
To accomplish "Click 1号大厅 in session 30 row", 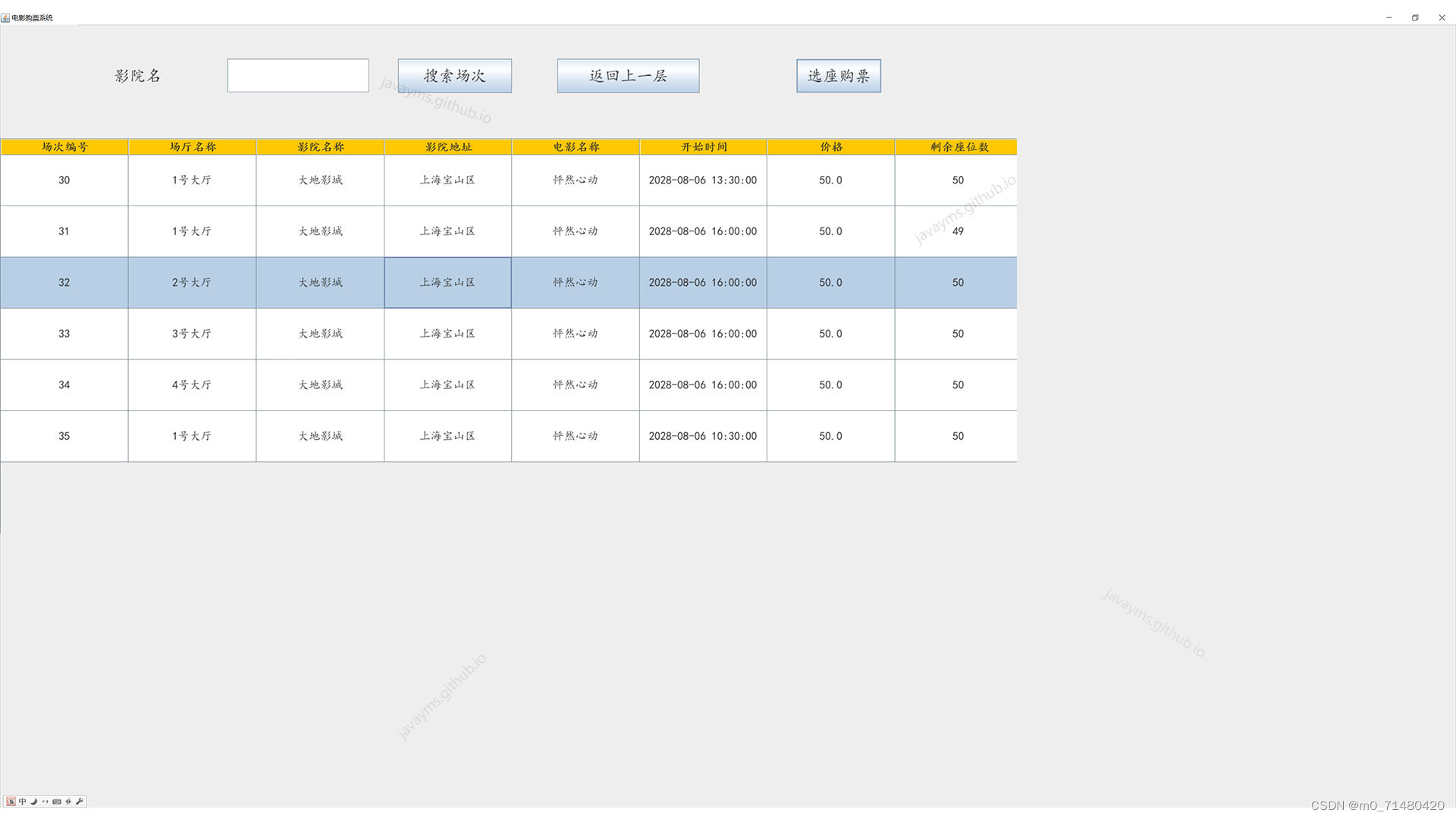I will (192, 180).
